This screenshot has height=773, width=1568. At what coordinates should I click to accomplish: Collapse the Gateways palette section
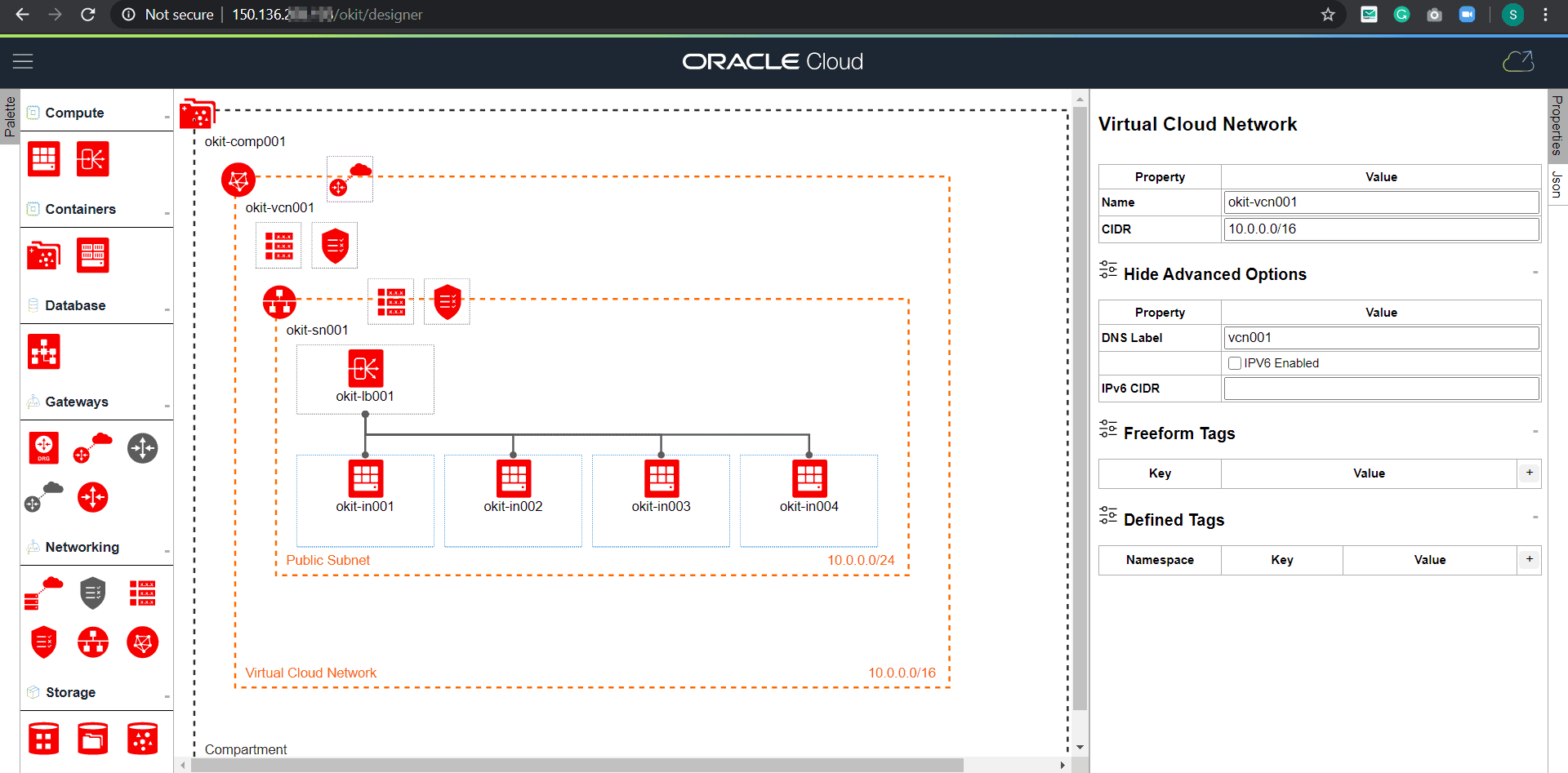pyautogui.click(x=167, y=406)
